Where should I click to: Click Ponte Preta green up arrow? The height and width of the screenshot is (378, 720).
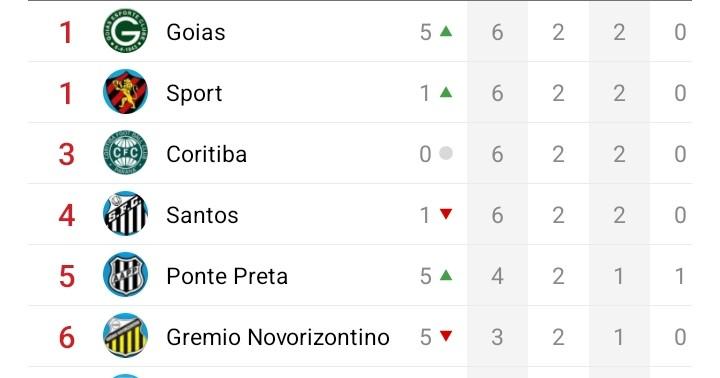pos(446,275)
